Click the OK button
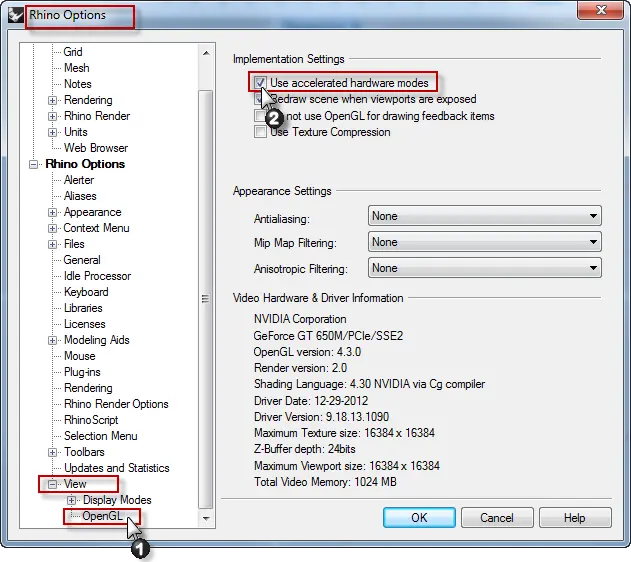This screenshot has height=562, width=631. (419, 518)
